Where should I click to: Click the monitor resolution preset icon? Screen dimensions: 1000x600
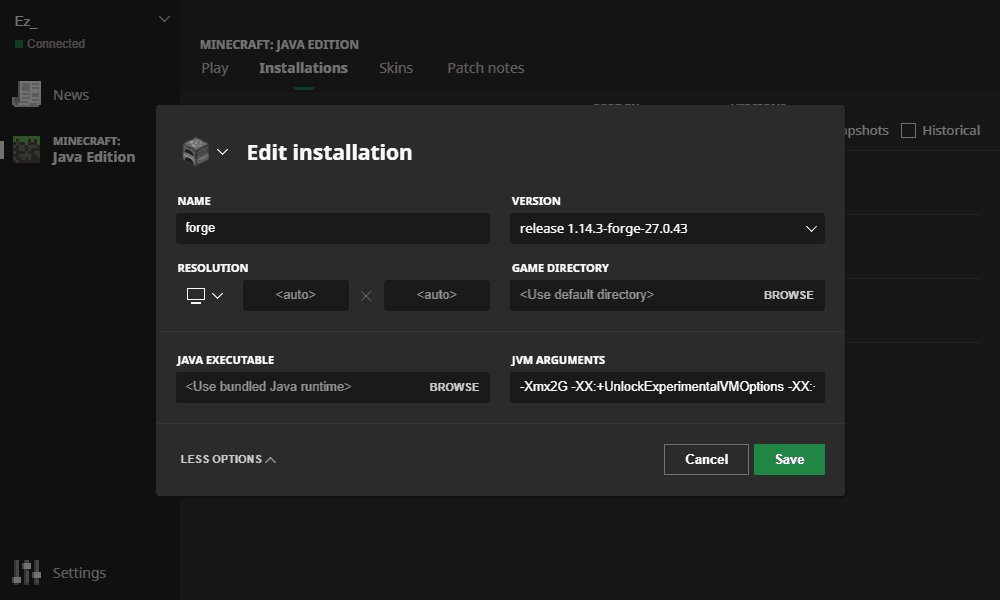pyautogui.click(x=196, y=295)
